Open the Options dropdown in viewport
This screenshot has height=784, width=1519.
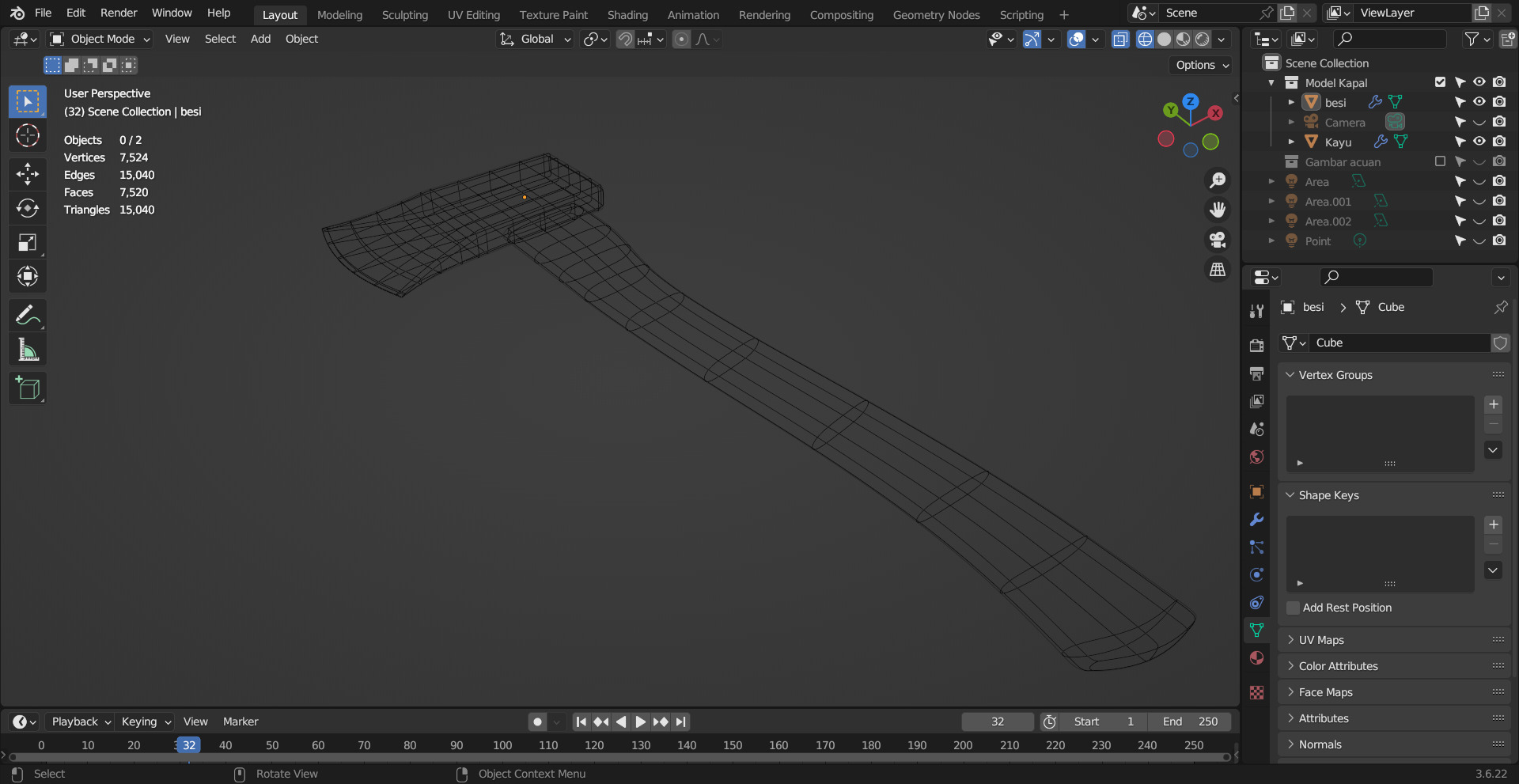tap(1201, 65)
